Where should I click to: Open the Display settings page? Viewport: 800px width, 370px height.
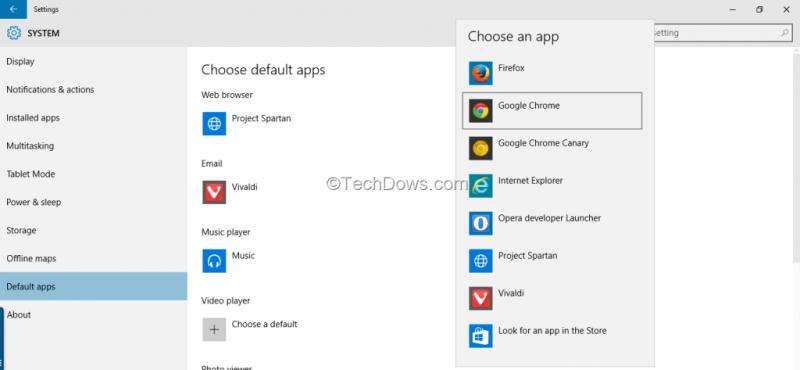point(93,62)
